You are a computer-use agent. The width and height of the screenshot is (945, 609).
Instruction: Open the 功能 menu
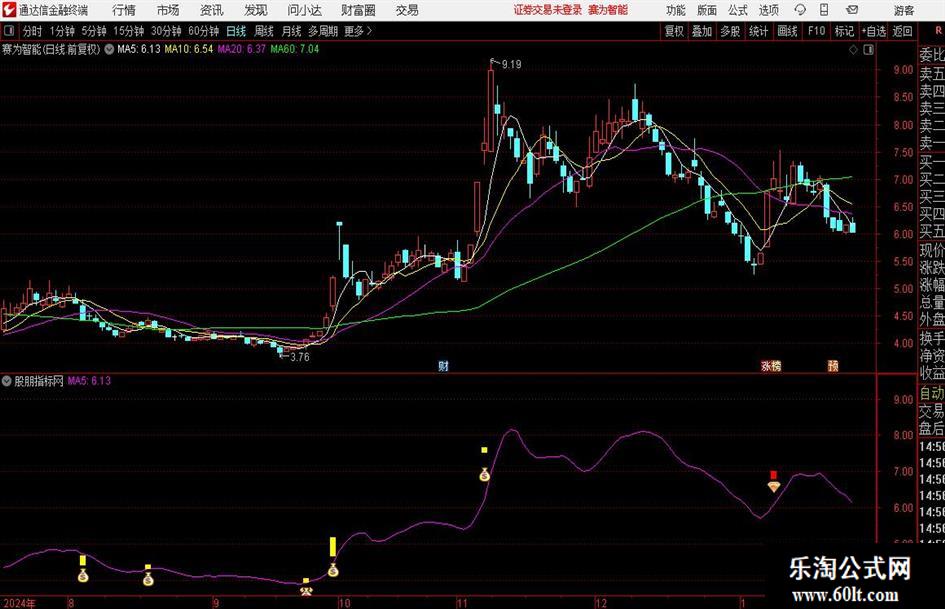(x=676, y=10)
